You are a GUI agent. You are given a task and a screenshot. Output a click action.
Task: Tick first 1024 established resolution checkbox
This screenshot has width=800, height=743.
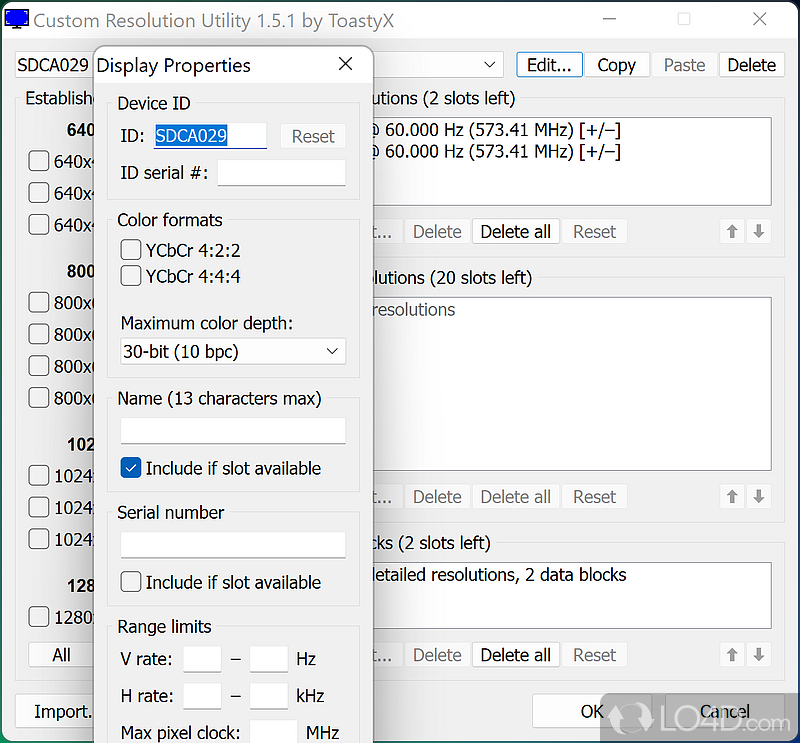[39, 476]
